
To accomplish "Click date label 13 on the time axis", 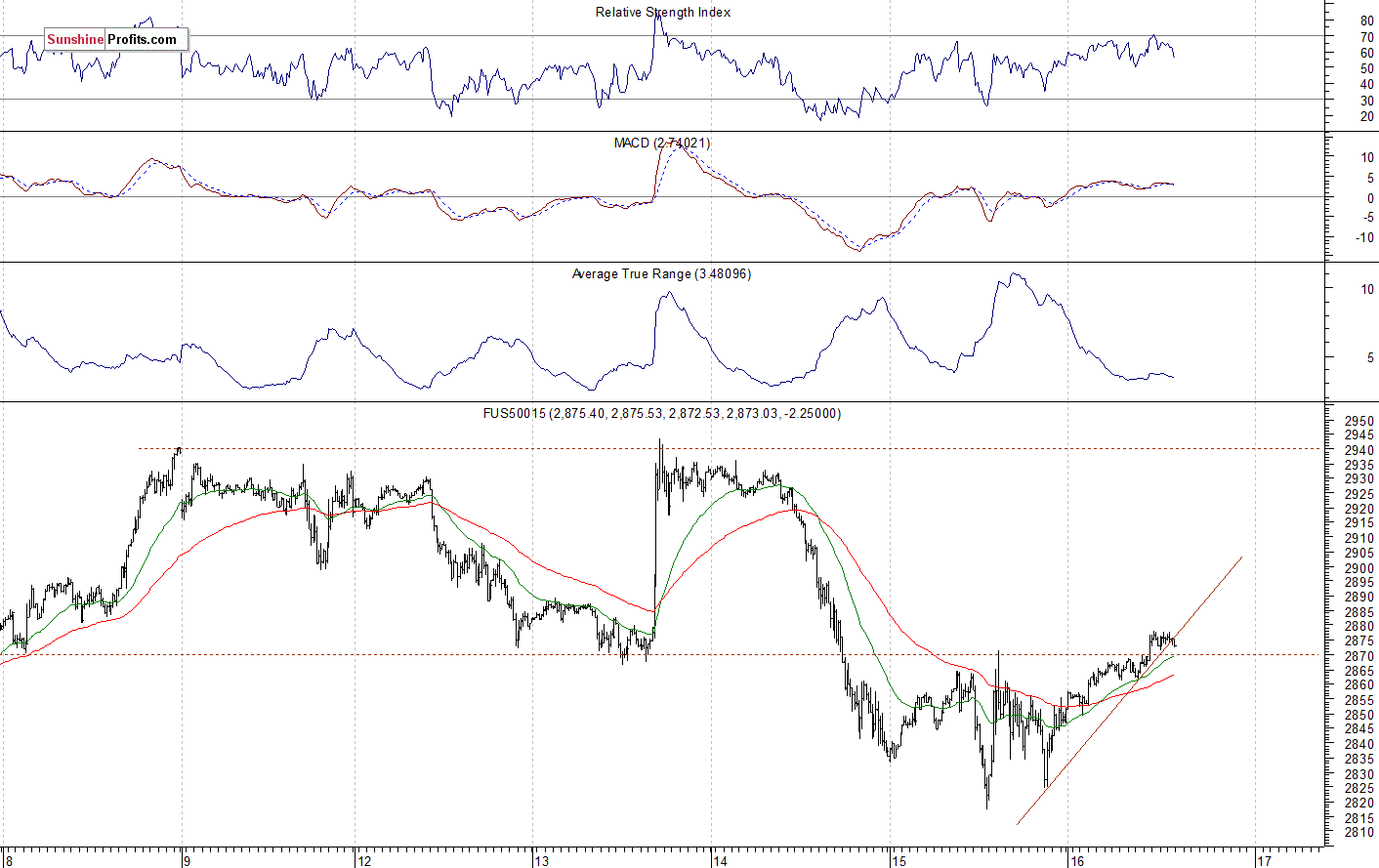I will tap(541, 860).
